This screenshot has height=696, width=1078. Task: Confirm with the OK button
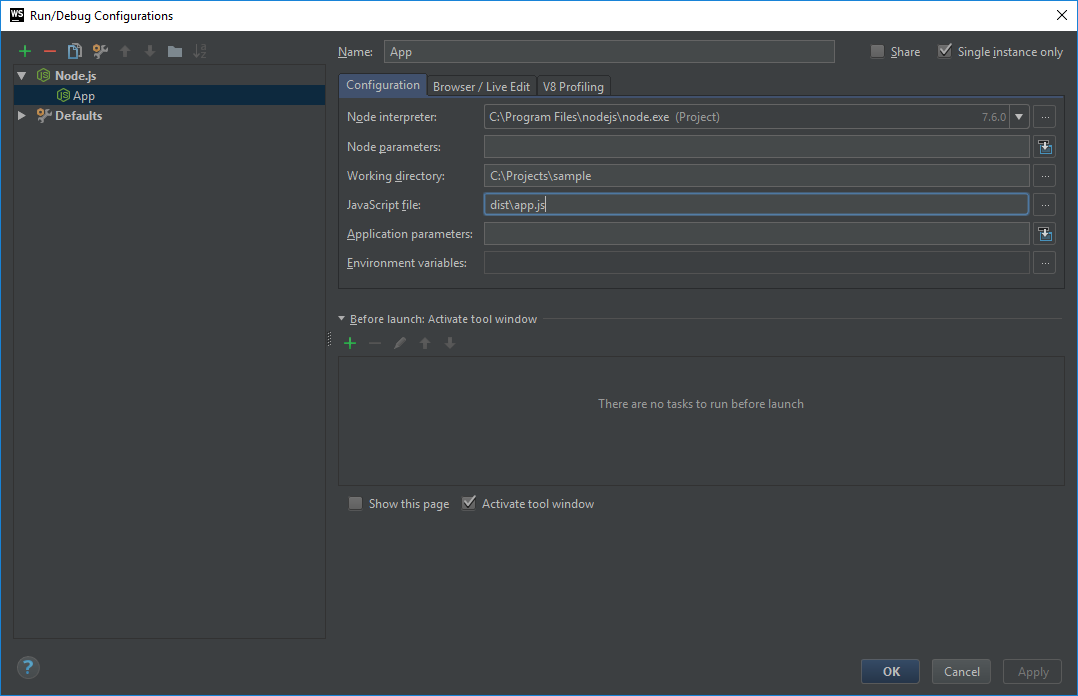pyautogui.click(x=890, y=671)
